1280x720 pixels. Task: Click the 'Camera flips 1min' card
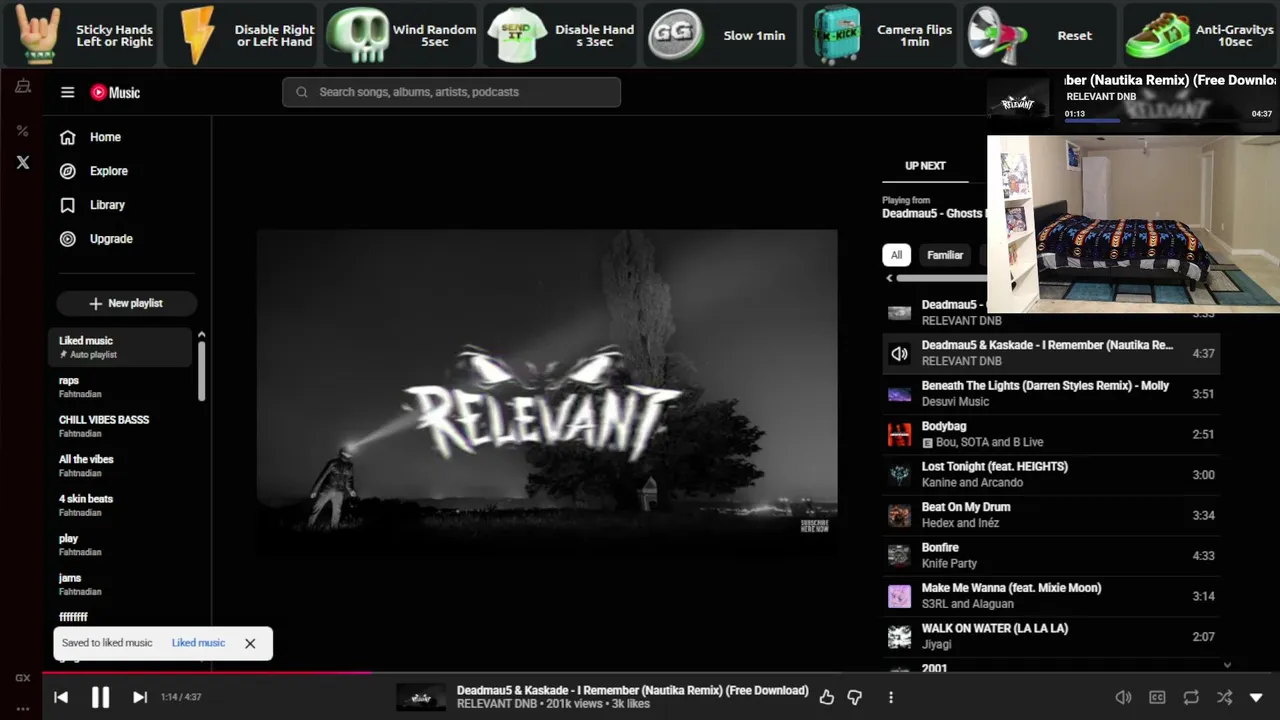tap(880, 35)
